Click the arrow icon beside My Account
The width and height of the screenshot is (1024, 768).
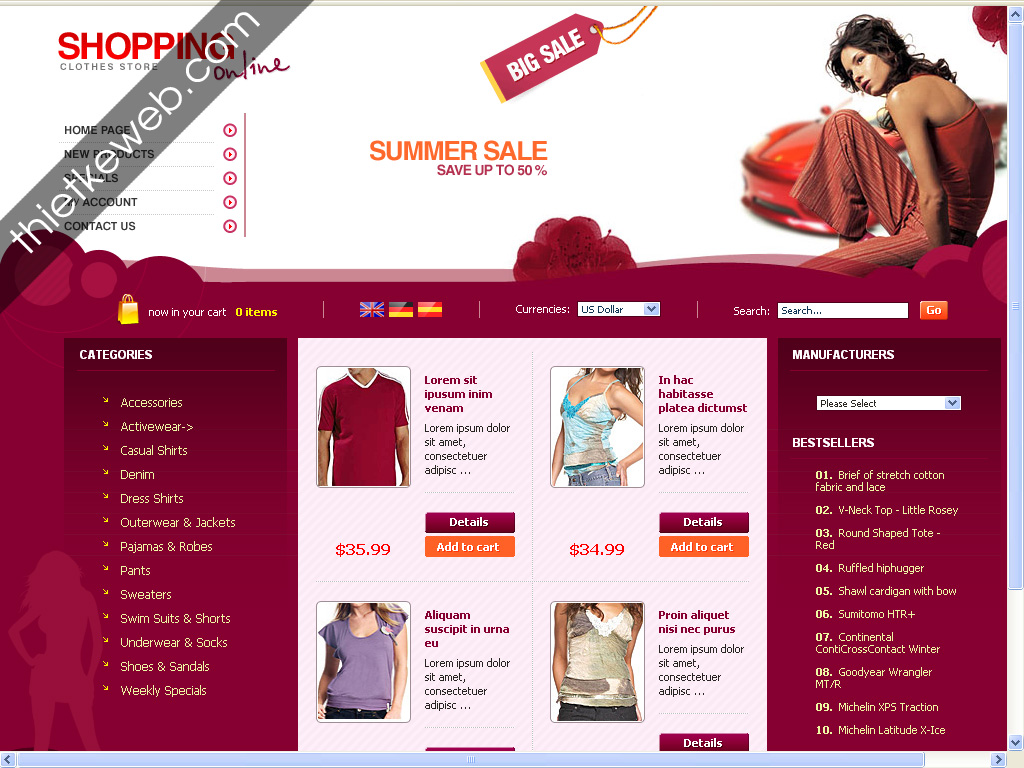(230, 202)
